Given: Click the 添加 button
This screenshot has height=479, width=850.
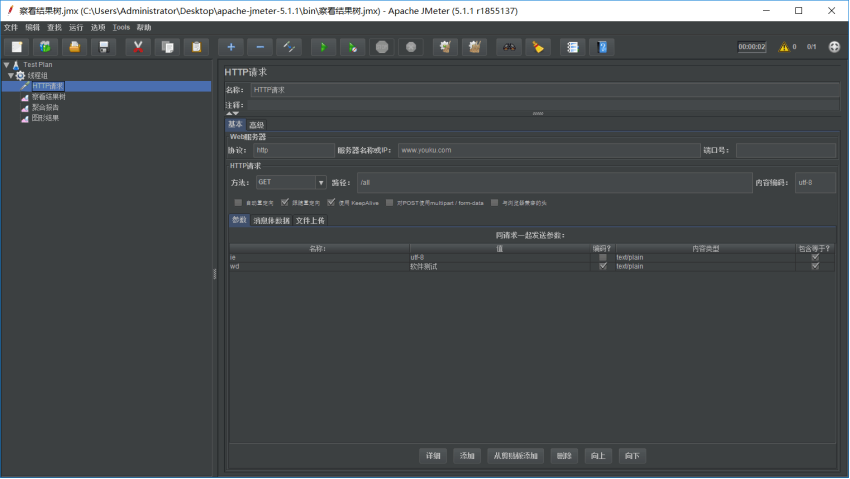Looking at the screenshot, I should 467,456.
